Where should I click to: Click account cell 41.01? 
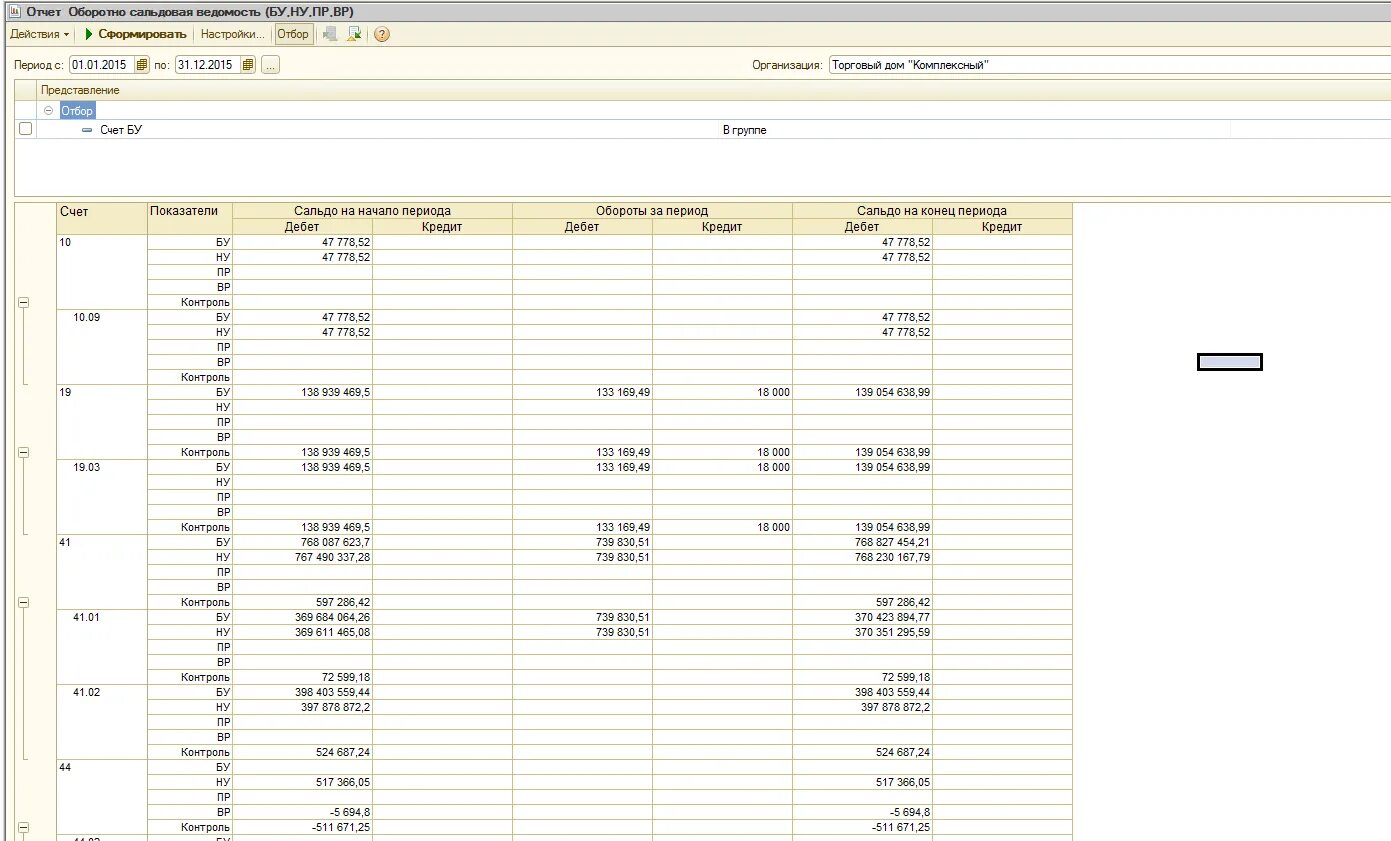[x=102, y=647]
